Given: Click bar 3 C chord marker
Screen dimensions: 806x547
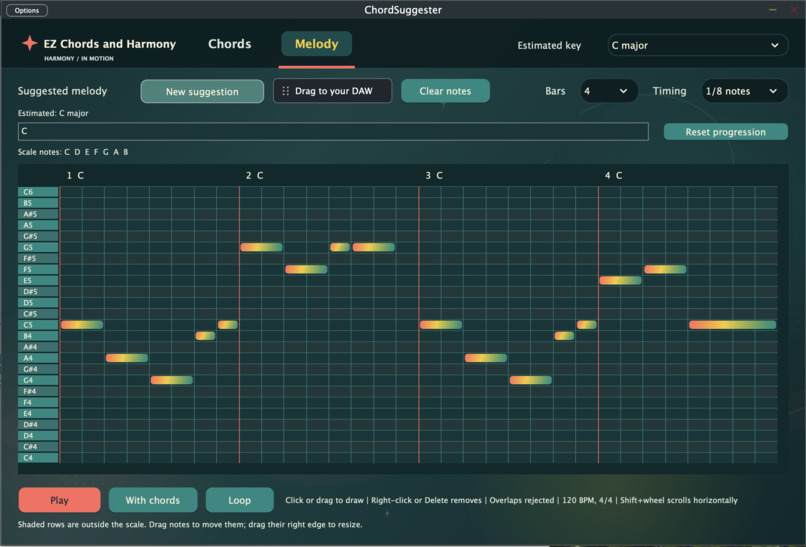Looking at the screenshot, I should point(434,175).
